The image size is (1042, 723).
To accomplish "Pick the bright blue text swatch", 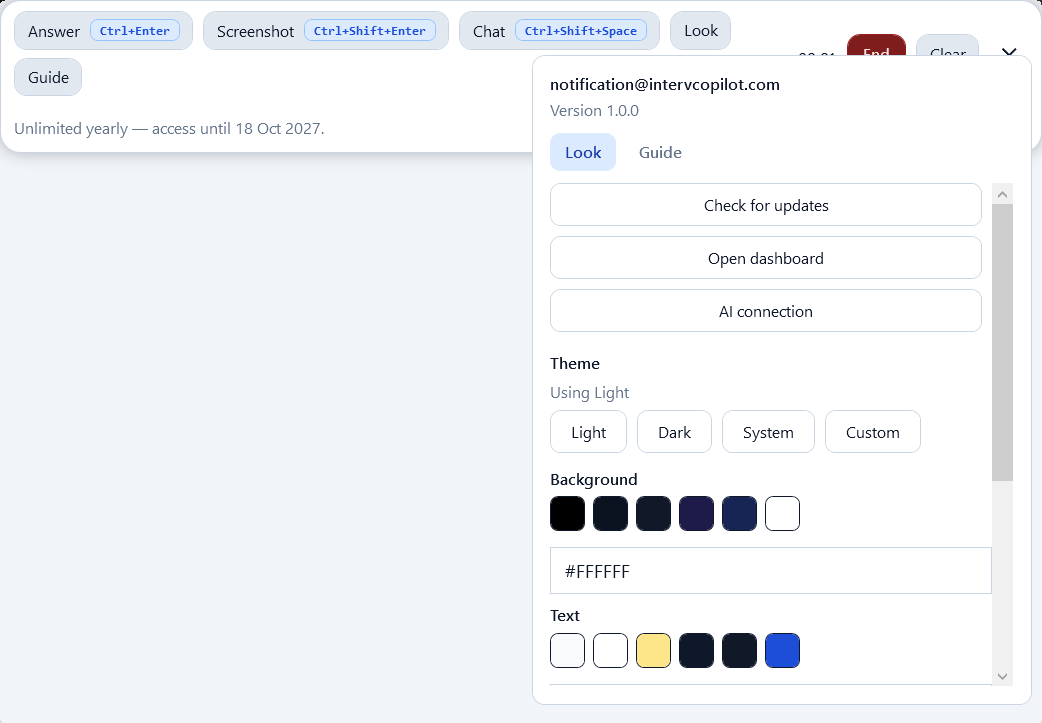I will pos(782,650).
